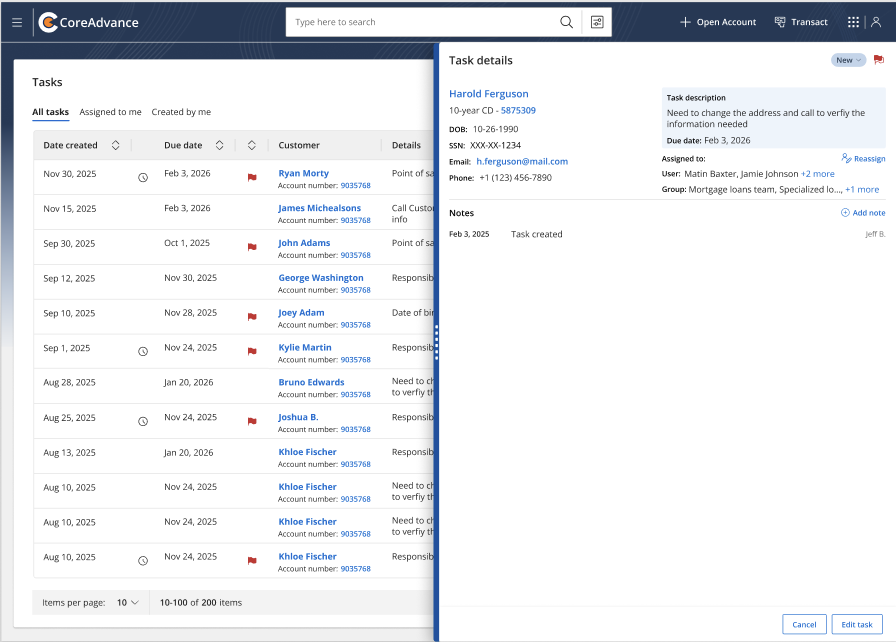
Task: Click the Transact button
Action: [801, 22]
